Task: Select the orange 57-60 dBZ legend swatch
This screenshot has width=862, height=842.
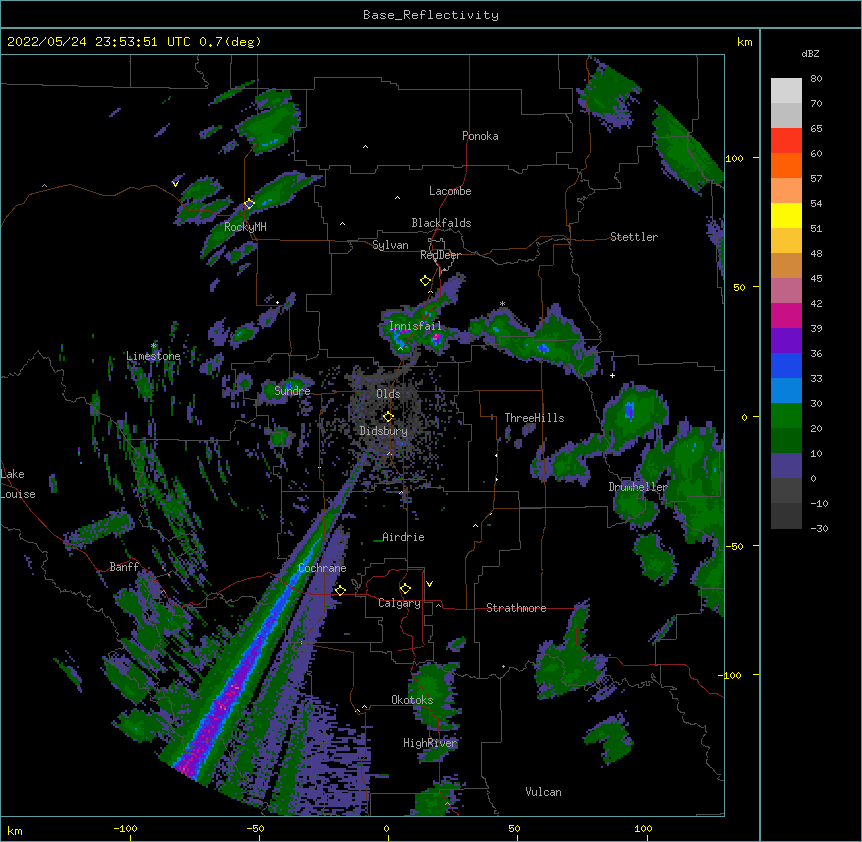Action: pos(786,165)
